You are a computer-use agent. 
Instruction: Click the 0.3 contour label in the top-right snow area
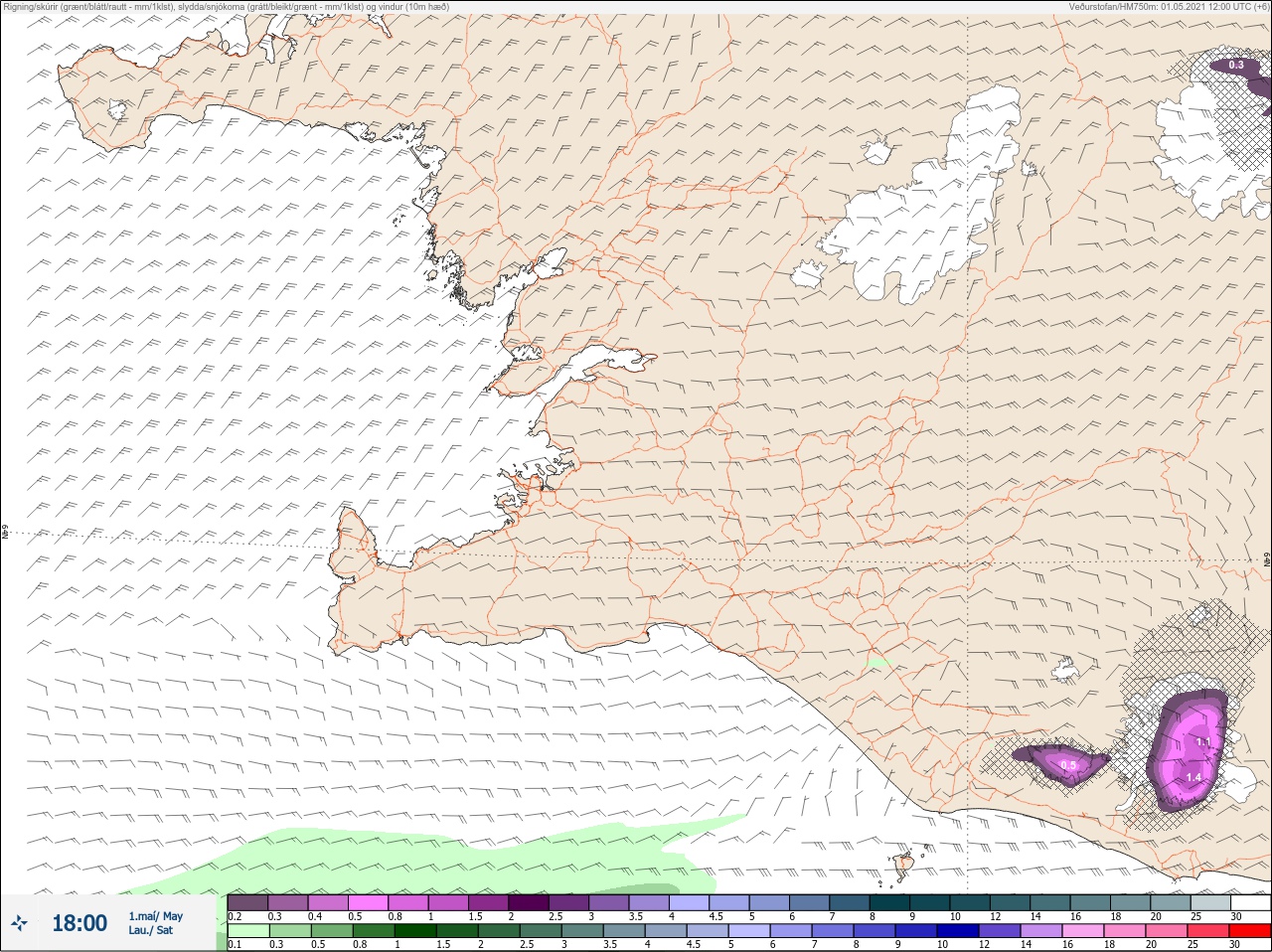pos(1235,65)
